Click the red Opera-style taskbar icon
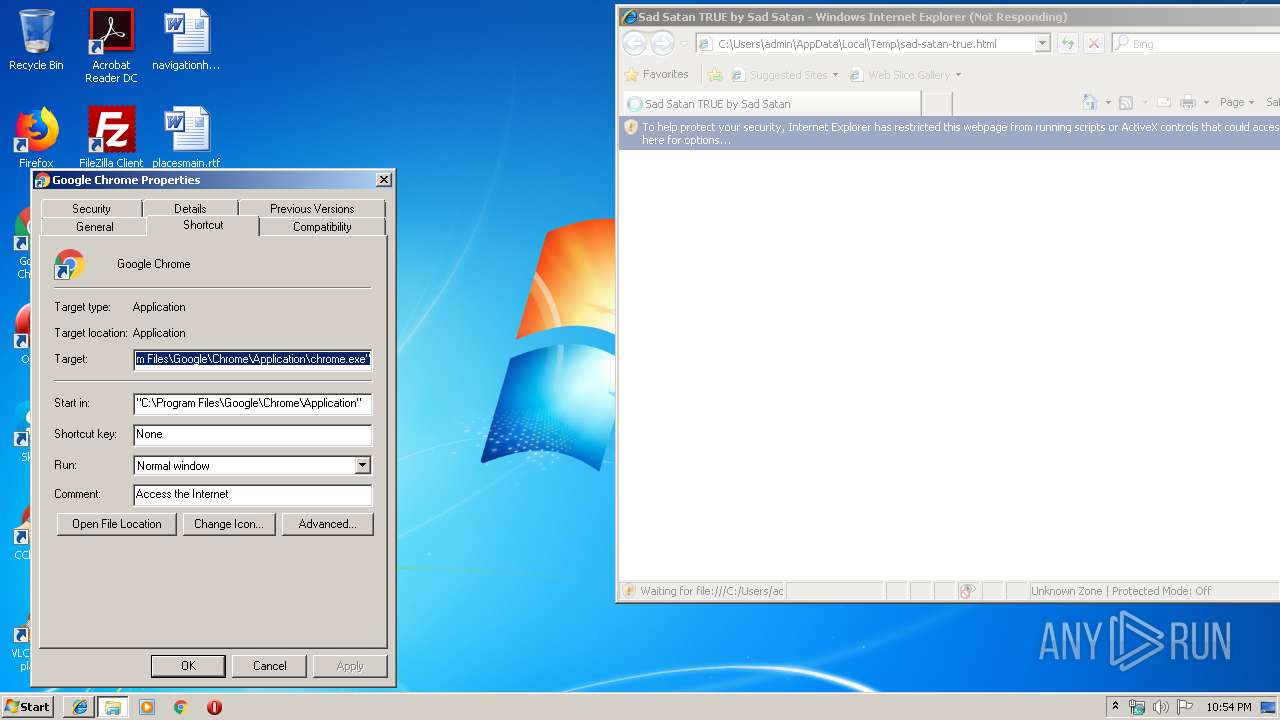Screen dimensions: 1280x720 [x=214, y=707]
